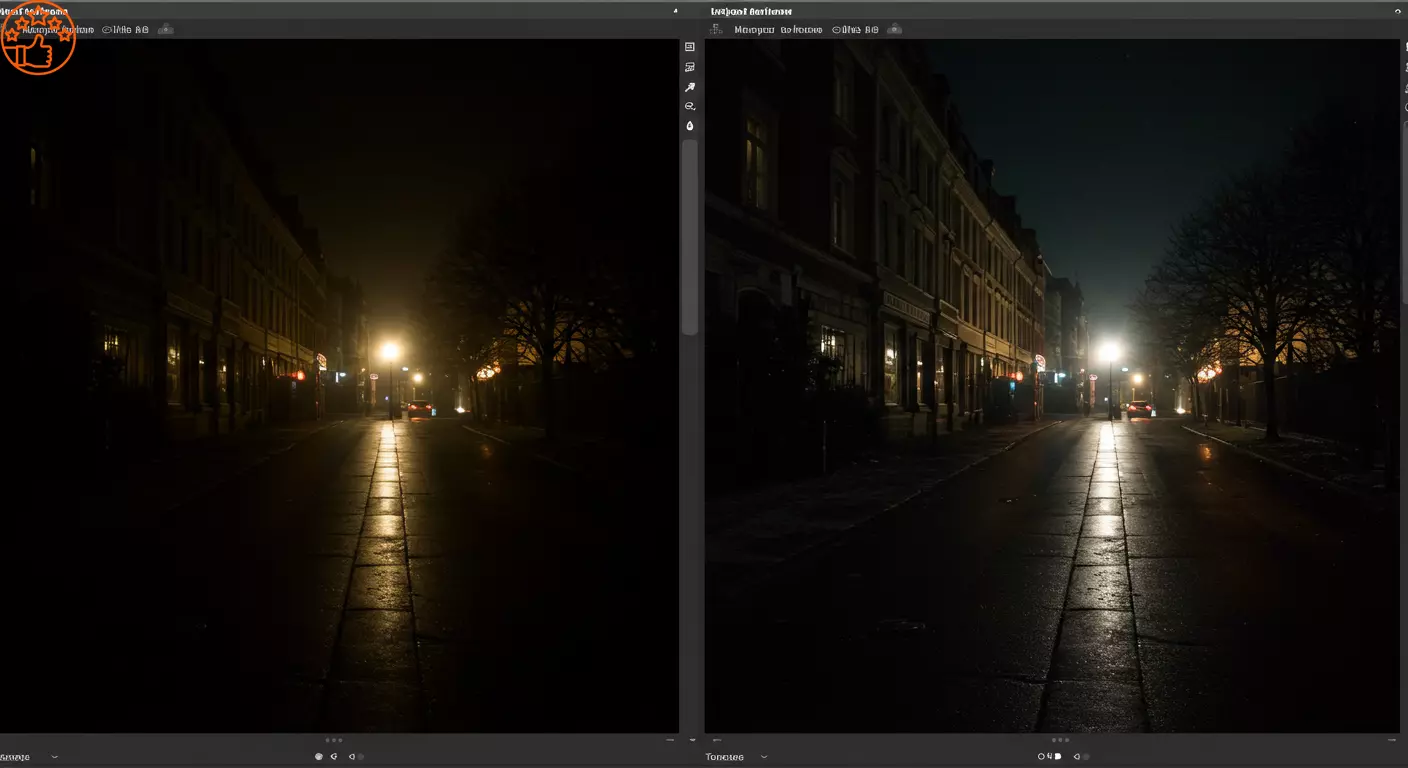This screenshot has height=768, width=1408.
Task: Click the three-dot handle below the right image
Action: click(1060, 740)
